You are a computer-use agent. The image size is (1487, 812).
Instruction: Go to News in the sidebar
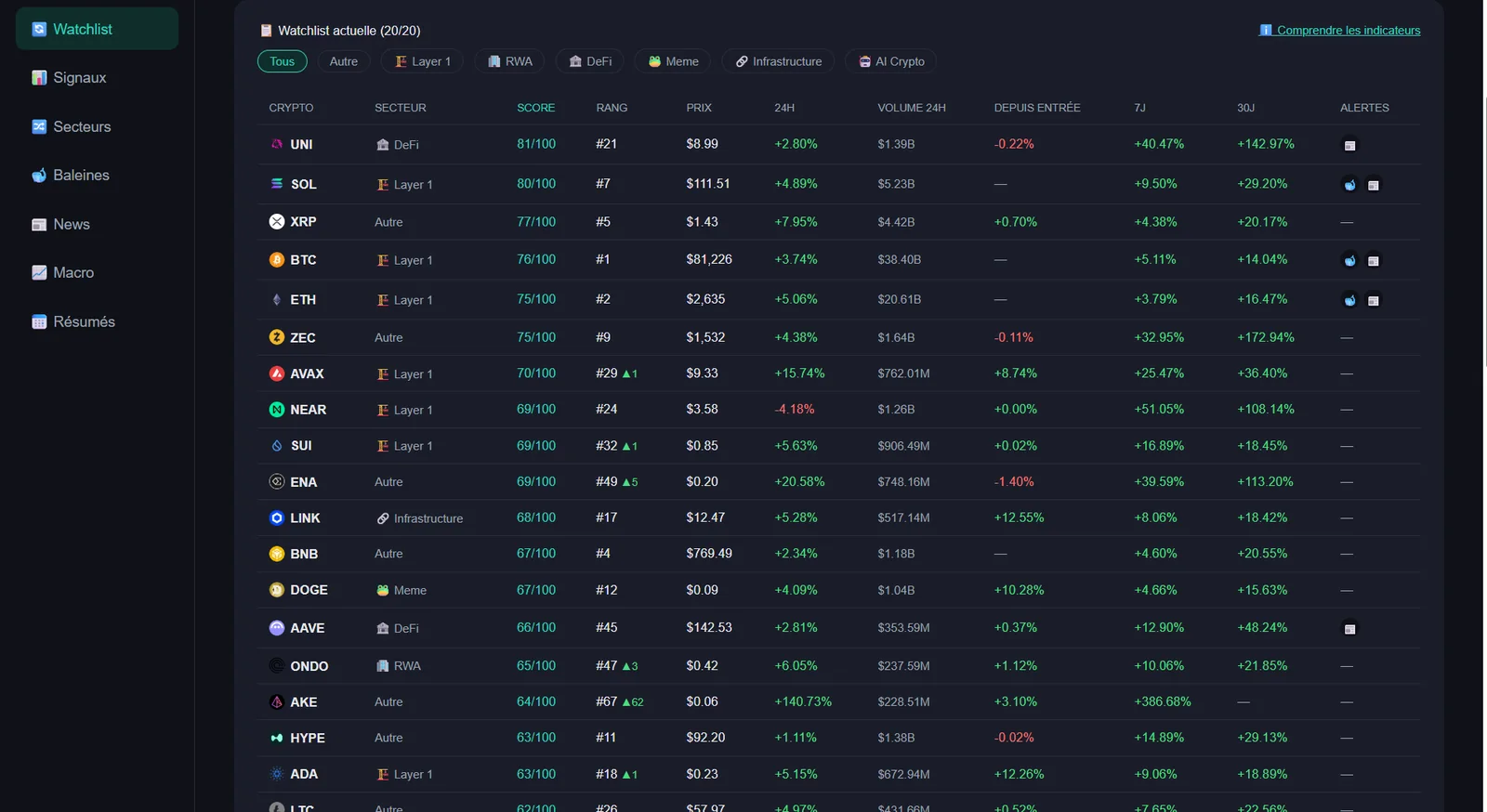pyautogui.click(x=97, y=224)
